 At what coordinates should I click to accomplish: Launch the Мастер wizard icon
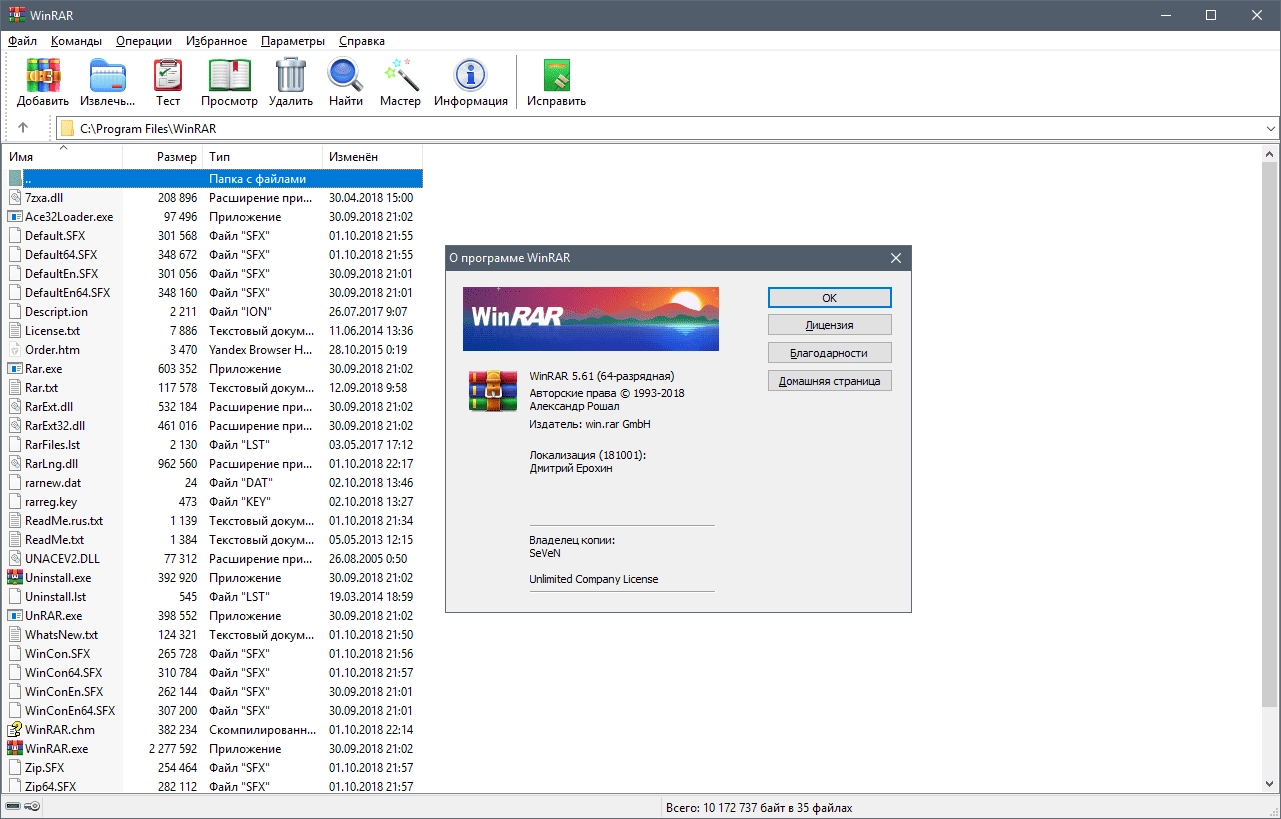pos(400,75)
